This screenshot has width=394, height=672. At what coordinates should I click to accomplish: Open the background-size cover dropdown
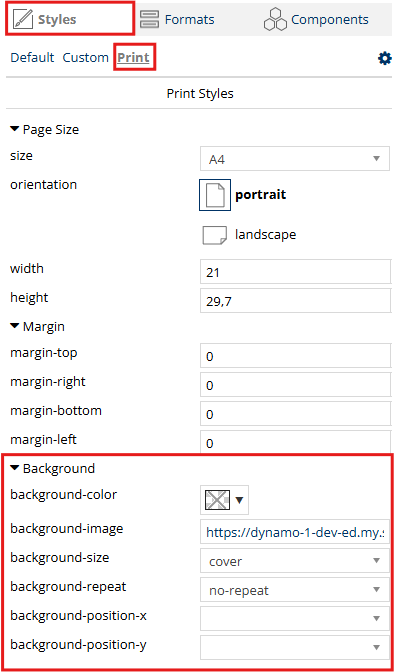pyautogui.click(x=295, y=561)
